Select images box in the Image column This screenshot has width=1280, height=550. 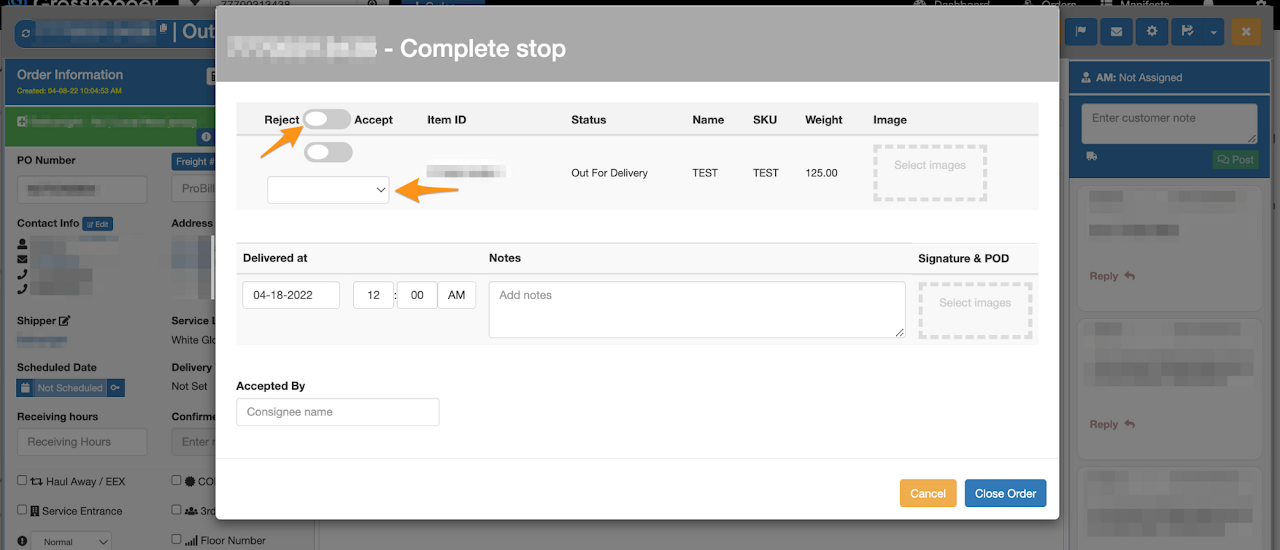point(930,173)
